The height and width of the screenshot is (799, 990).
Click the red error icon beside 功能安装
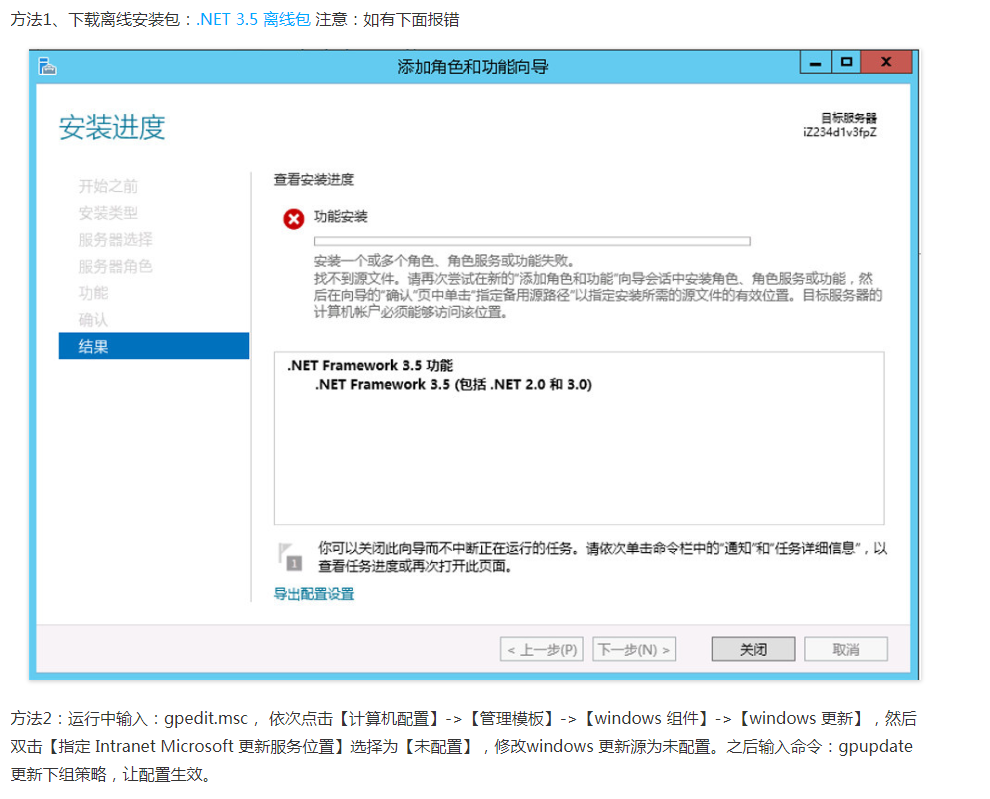pos(294,219)
